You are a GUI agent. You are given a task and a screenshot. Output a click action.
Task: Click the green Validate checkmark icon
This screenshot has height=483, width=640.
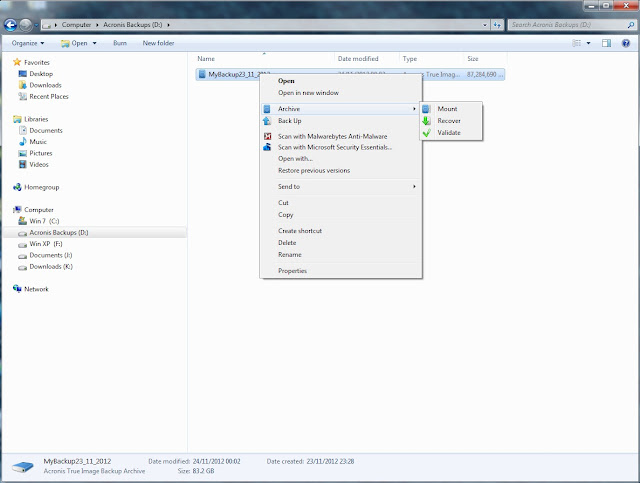[x=427, y=133]
